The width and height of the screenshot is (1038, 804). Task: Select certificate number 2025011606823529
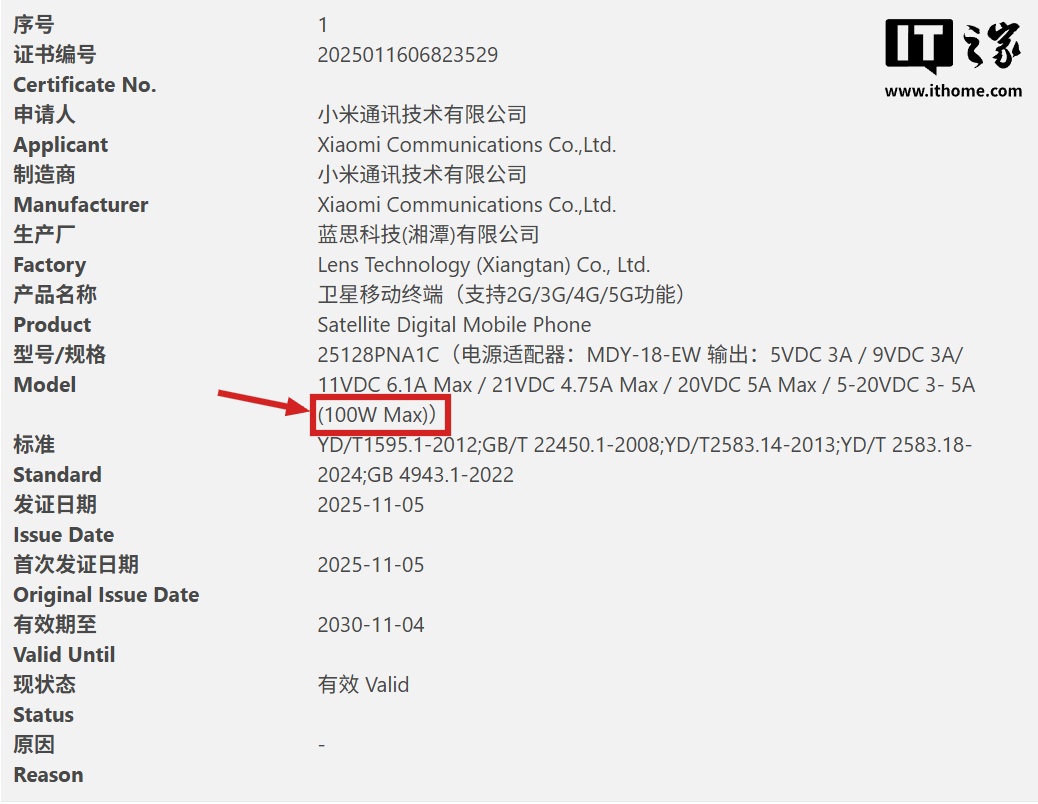point(407,55)
